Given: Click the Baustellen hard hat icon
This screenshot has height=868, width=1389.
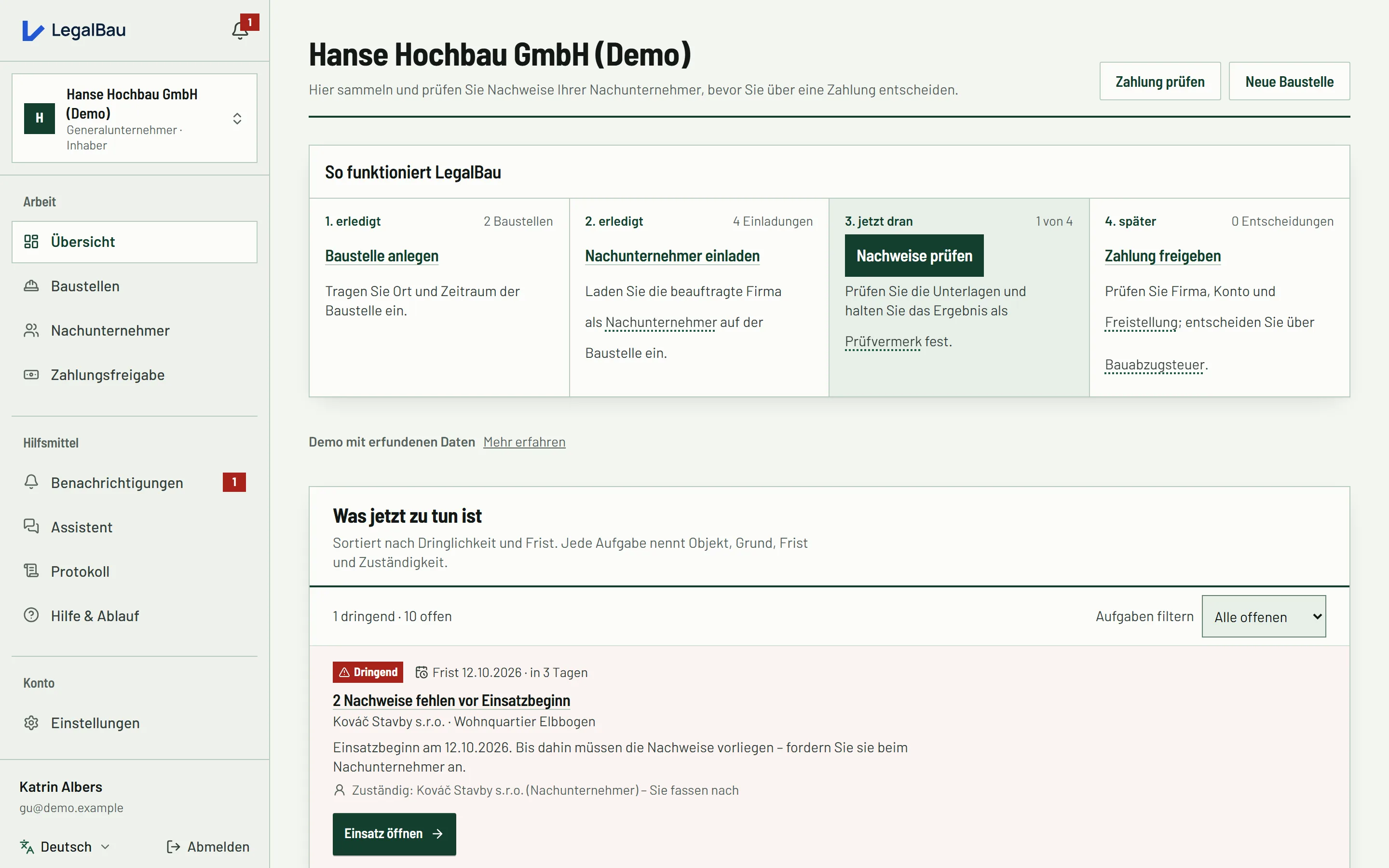Looking at the screenshot, I should (31, 286).
